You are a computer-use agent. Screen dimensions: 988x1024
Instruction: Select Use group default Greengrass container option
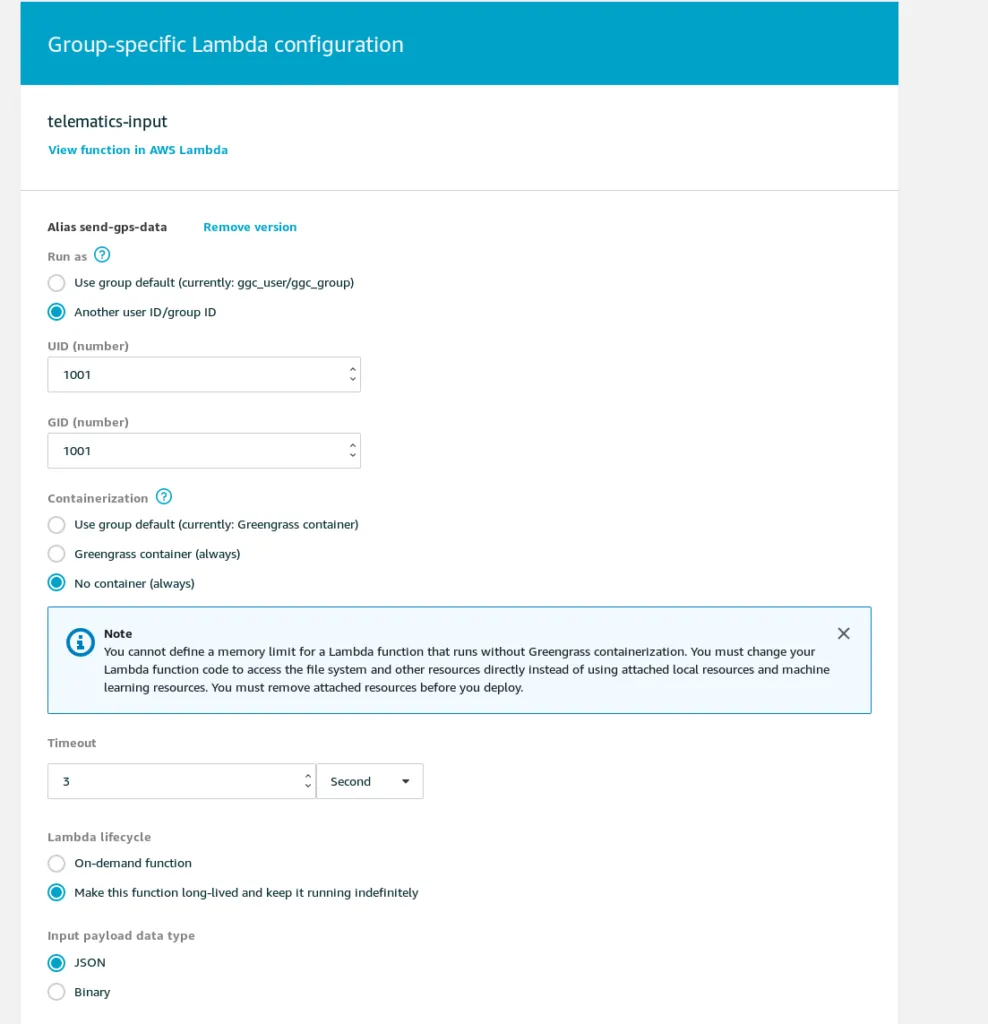click(x=57, y=525)
